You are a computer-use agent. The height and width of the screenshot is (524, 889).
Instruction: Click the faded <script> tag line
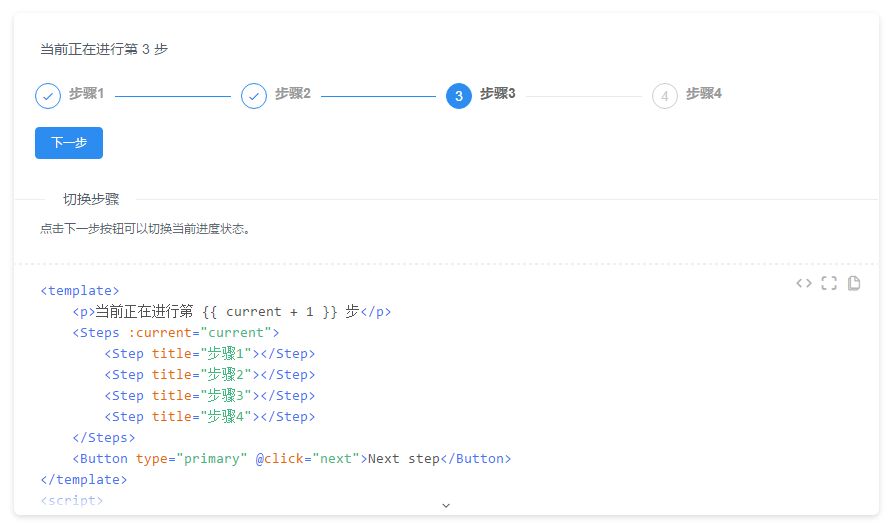click(71, 500)
